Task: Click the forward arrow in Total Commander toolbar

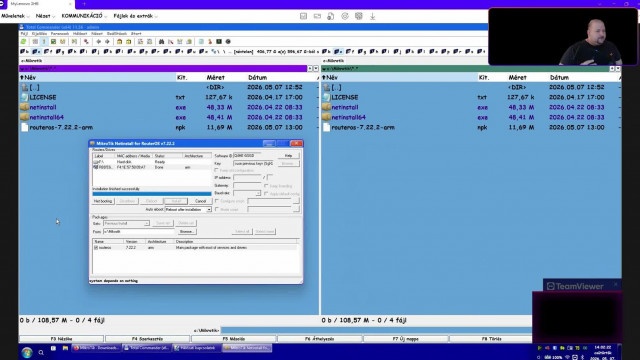Action: point(107,42)
